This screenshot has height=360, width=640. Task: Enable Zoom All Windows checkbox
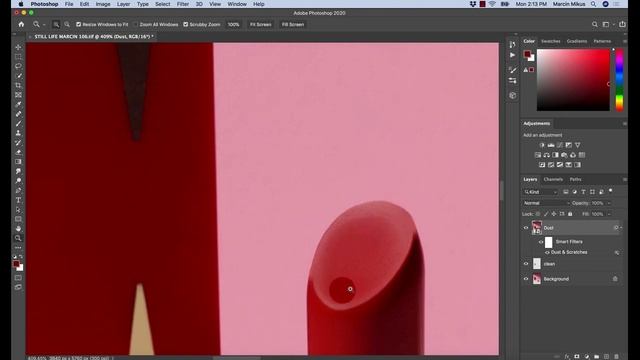click(x=136, y=24)
